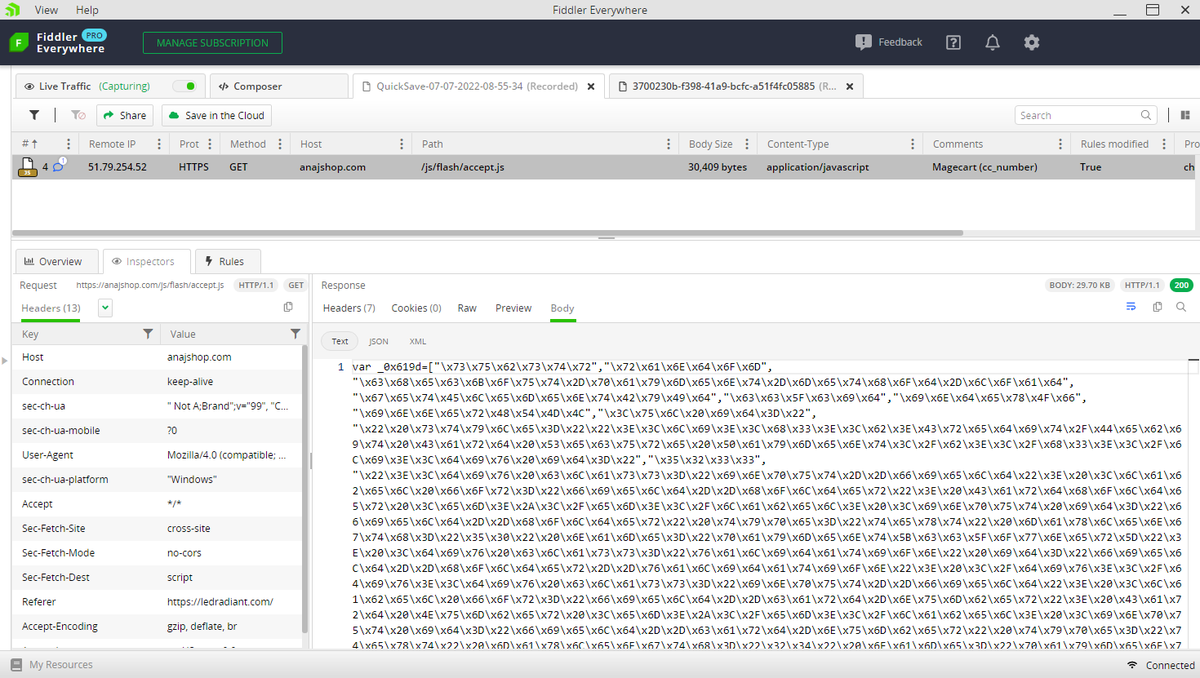Choose the XML body format

418,341
